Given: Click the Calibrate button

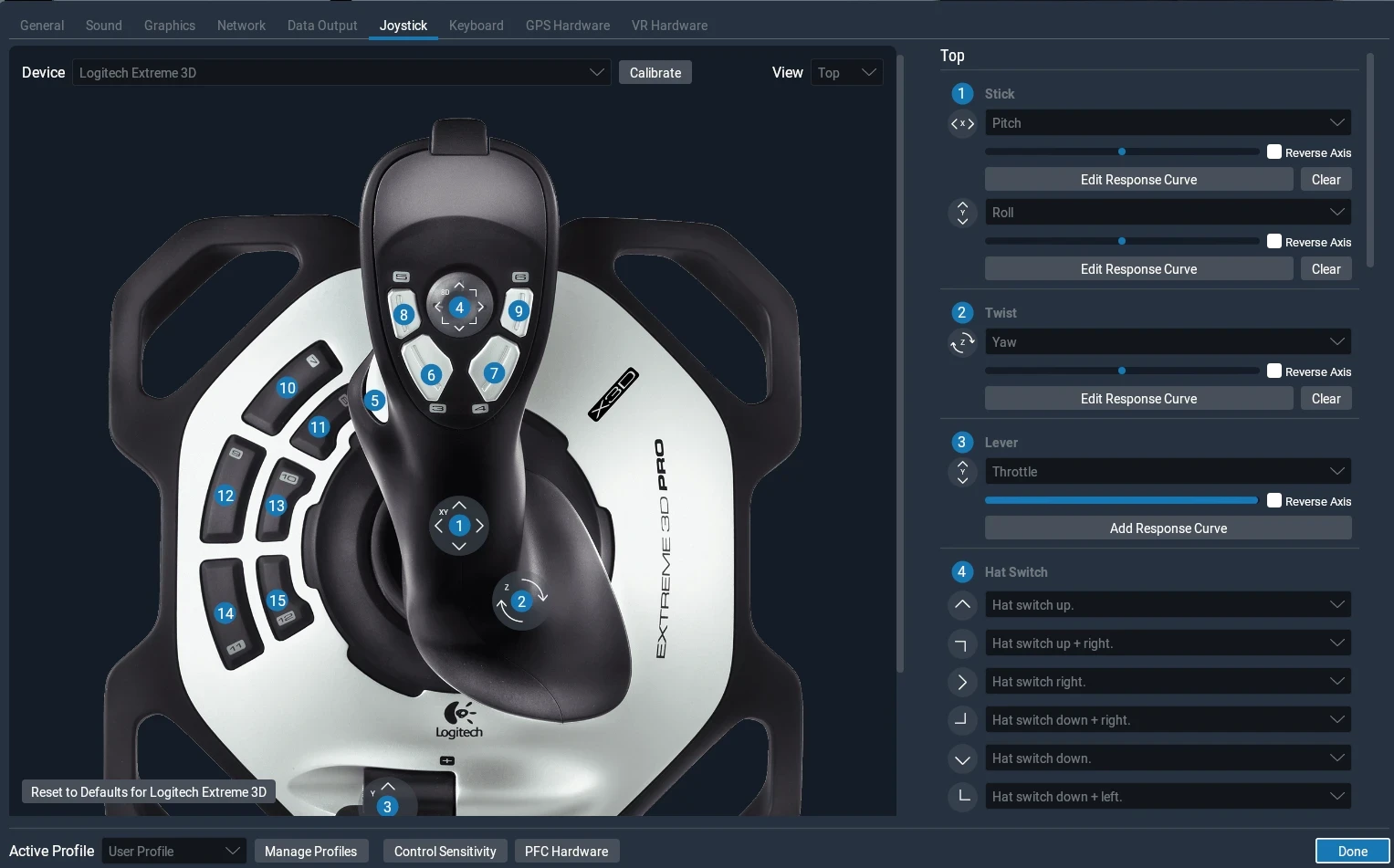Looking at the screenshot, I should click(x=655, y=73).
